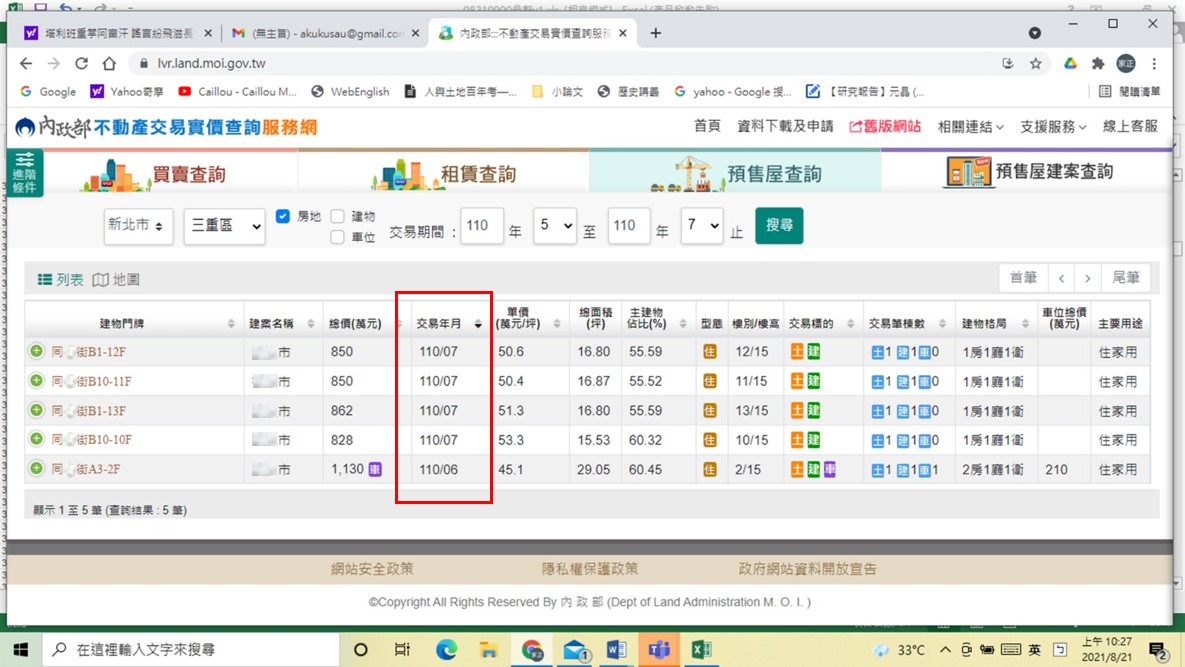Expand row details for 街B1-13F
Viewport: 1185px width, 667px height.
(x=36, y=410)
